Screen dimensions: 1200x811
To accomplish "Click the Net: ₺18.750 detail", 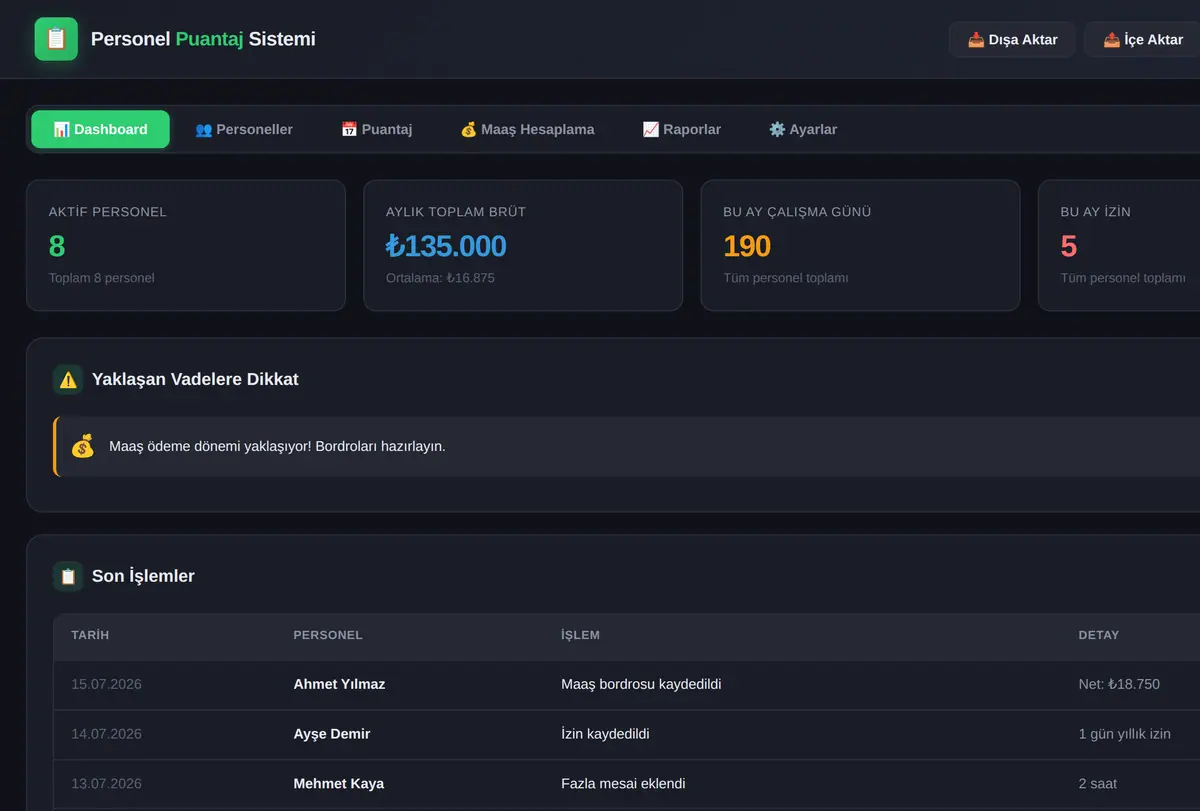I will click(1119, 685).
